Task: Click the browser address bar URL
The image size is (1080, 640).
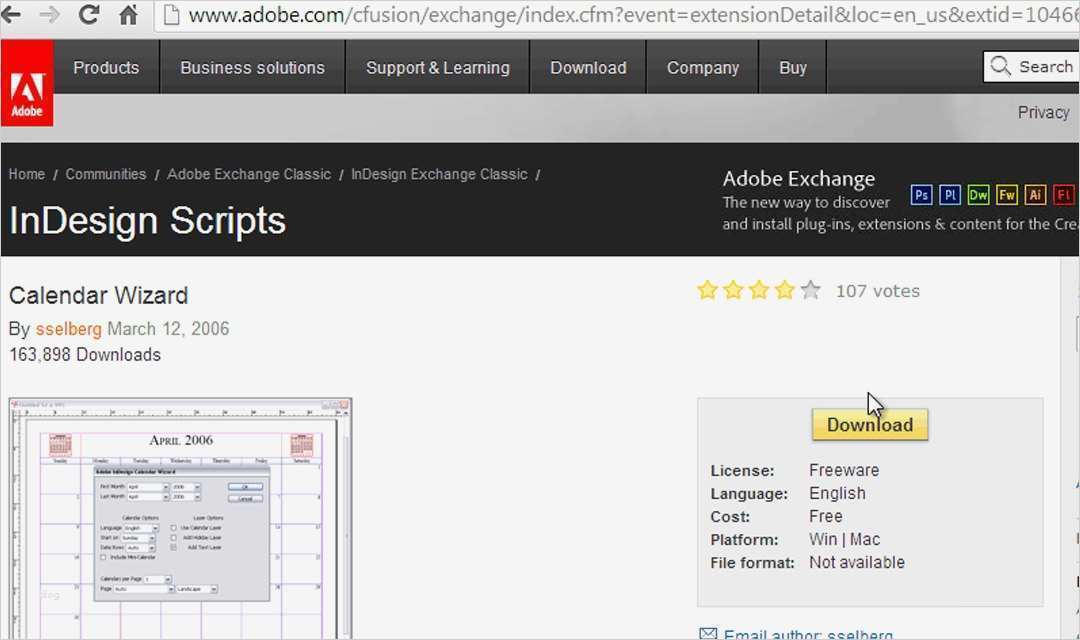Action: [x=632, y=15]
